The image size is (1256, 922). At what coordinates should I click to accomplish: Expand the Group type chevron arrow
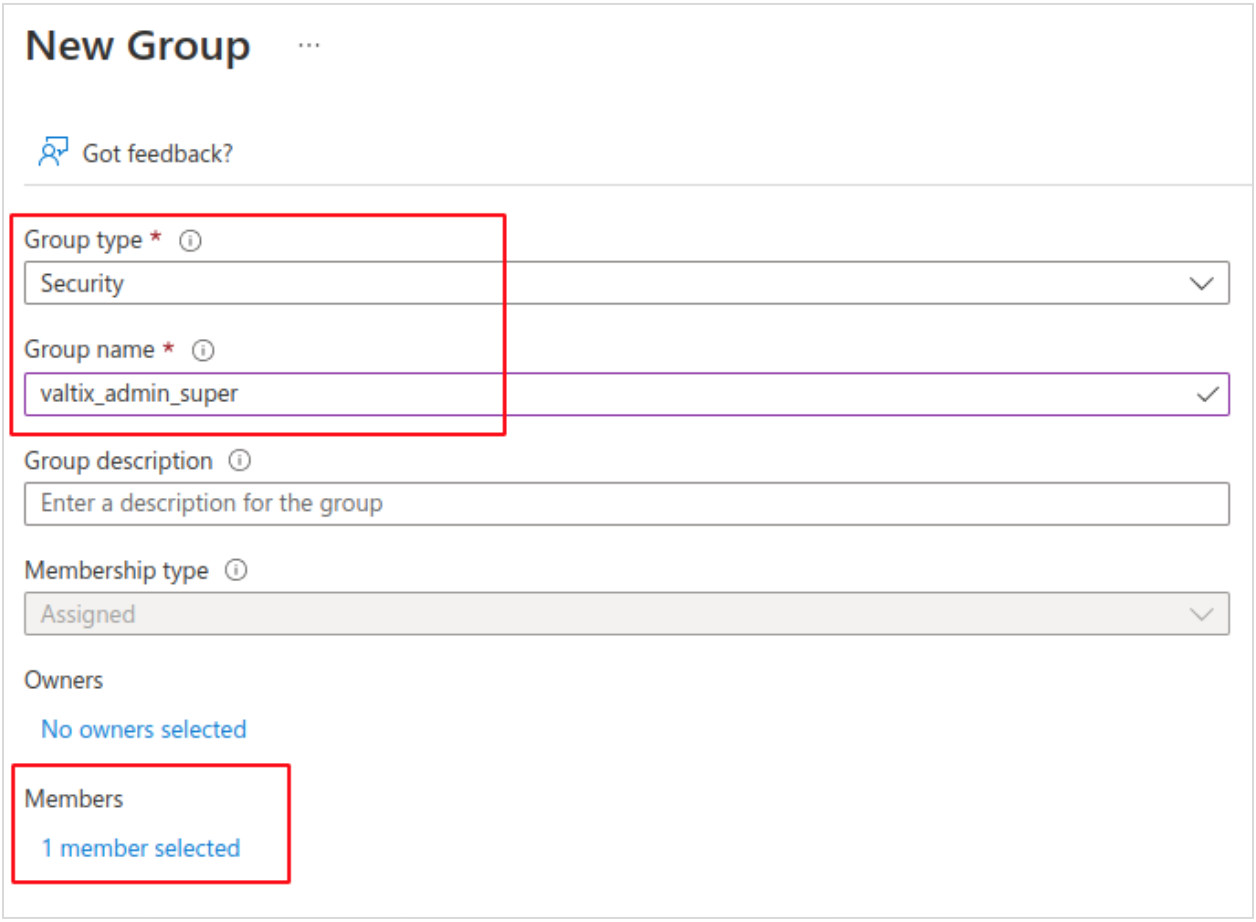1202,284
